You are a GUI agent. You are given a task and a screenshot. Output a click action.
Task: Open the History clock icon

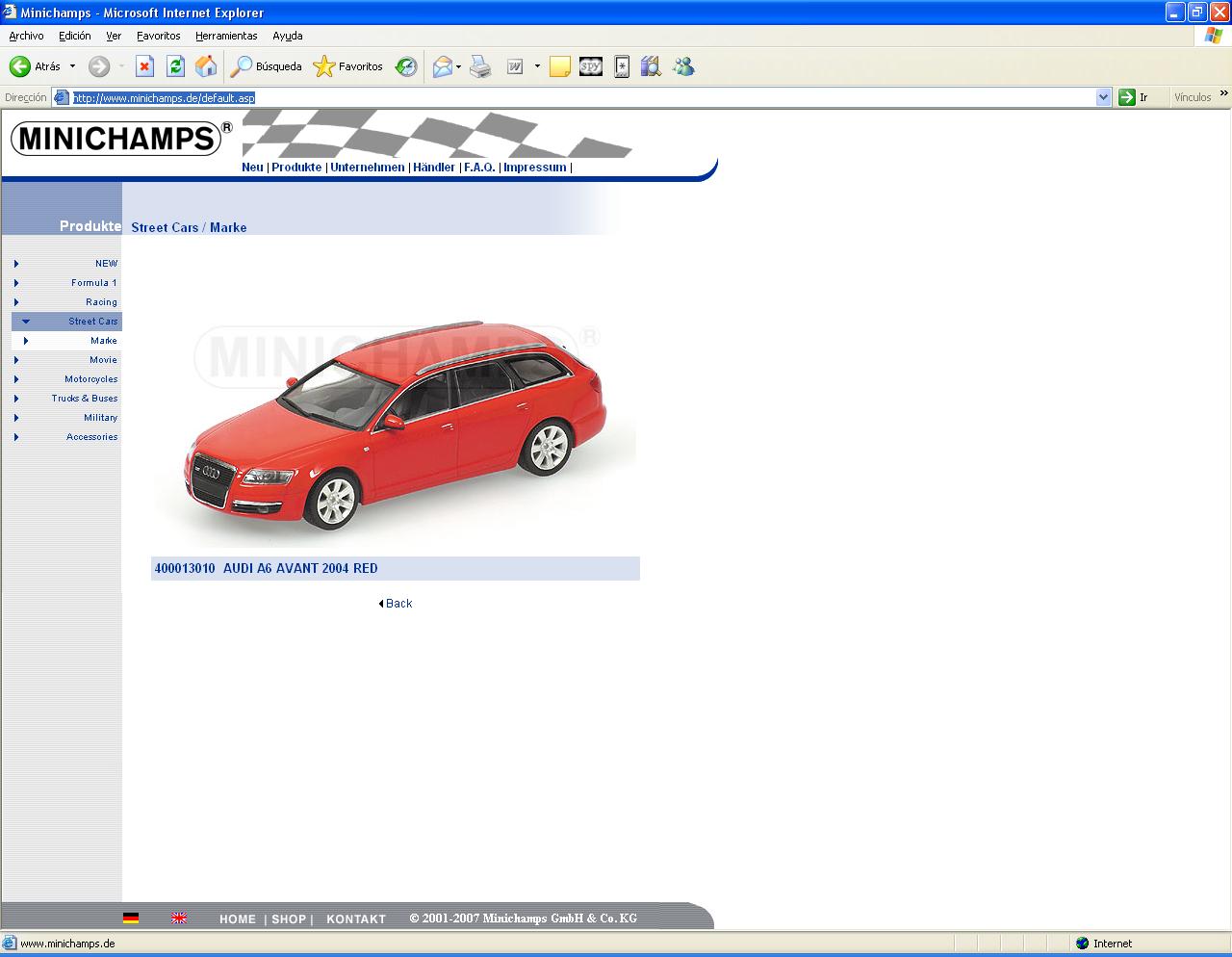coord(406,66)
